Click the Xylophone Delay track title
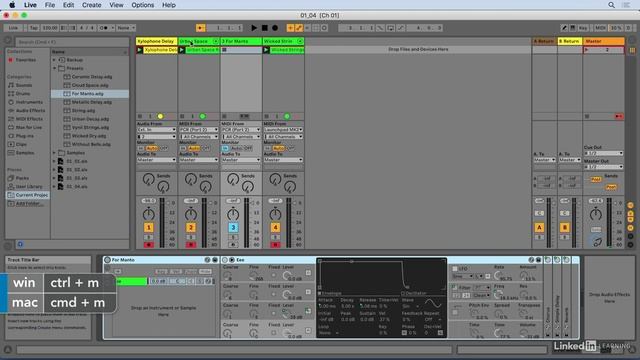 coord(157,41)
